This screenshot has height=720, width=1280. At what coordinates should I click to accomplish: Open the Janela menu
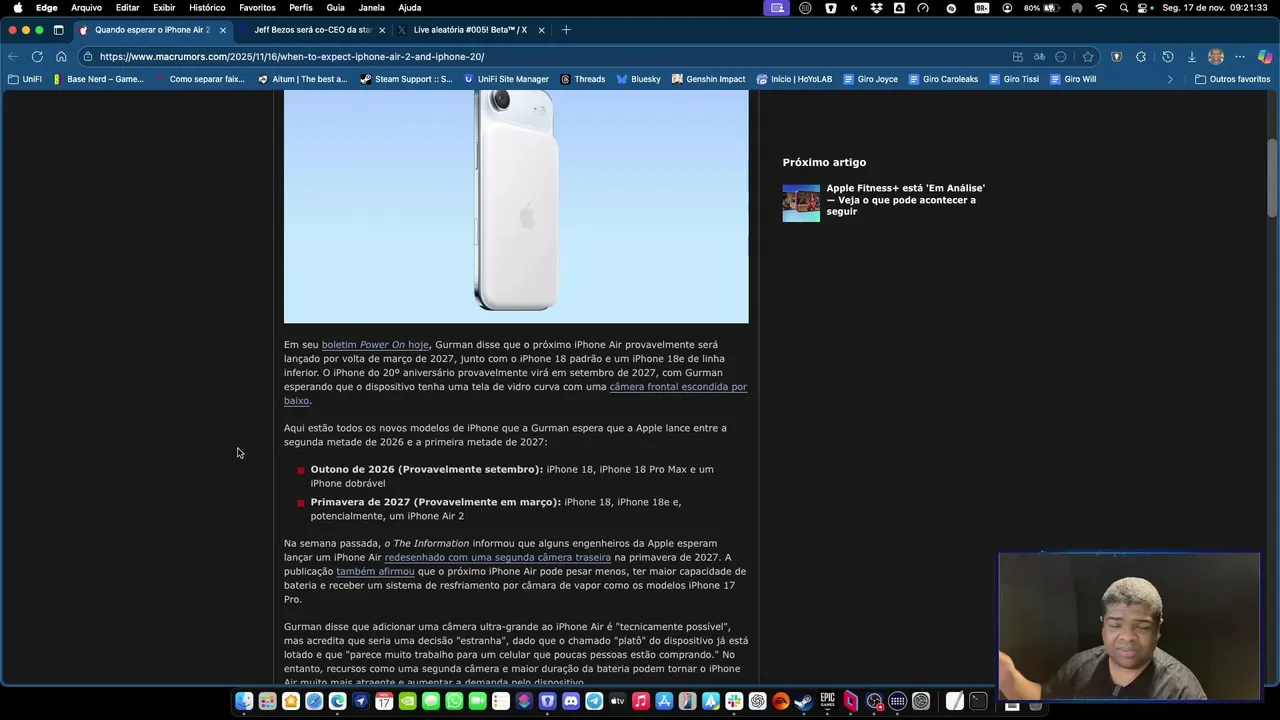[371, 8]
